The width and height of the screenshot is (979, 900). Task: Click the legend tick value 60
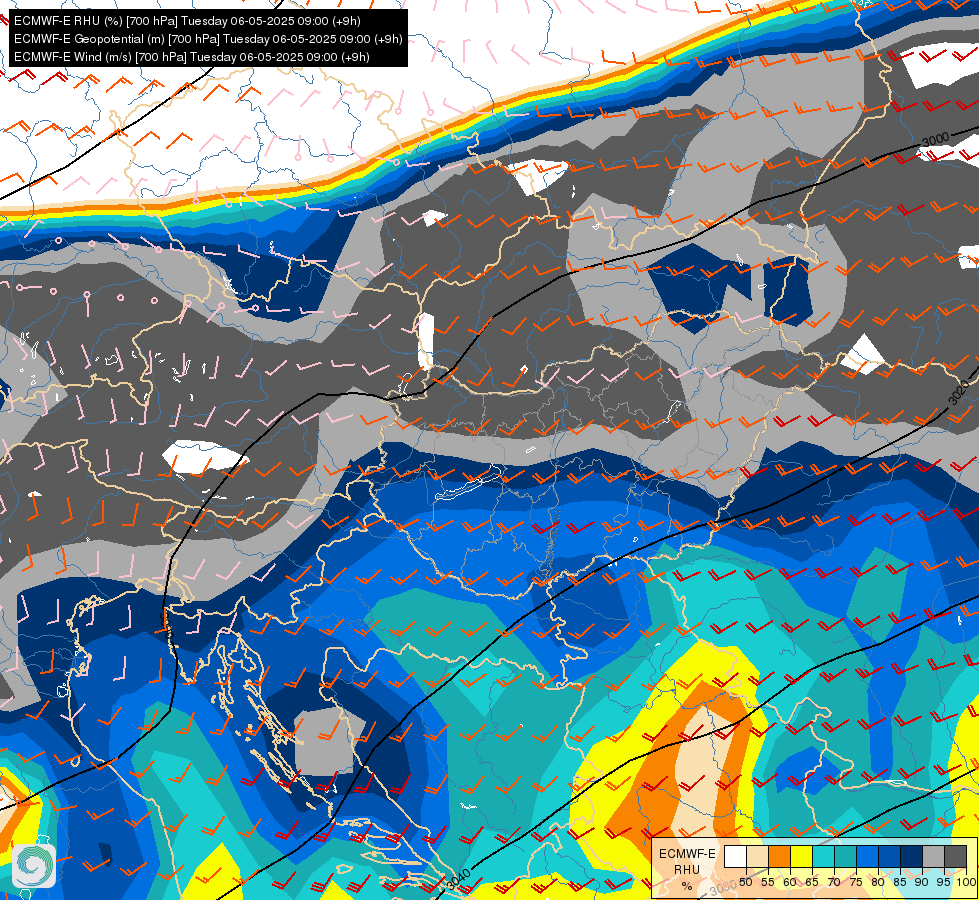790,882
